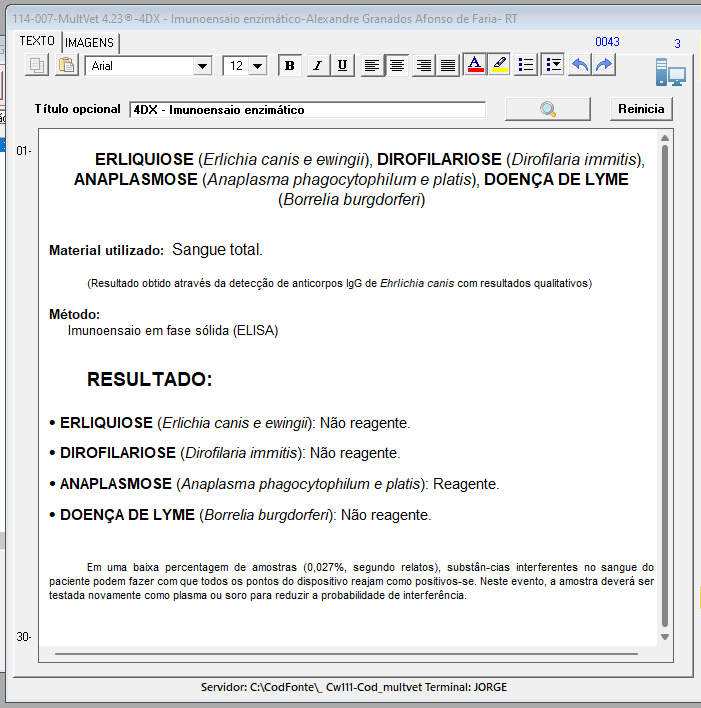Screen dimensions: 701x708
Task: Expand the list style dropdown button
Action: click(x=553, y=65)
